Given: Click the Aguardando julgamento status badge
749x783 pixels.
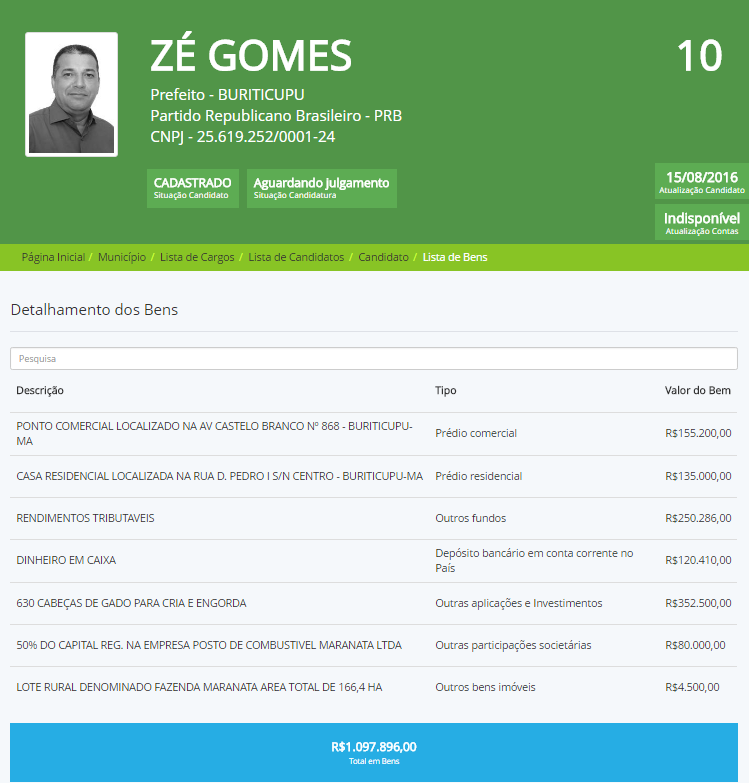Looking at the screenshot, I should point(321,188).
